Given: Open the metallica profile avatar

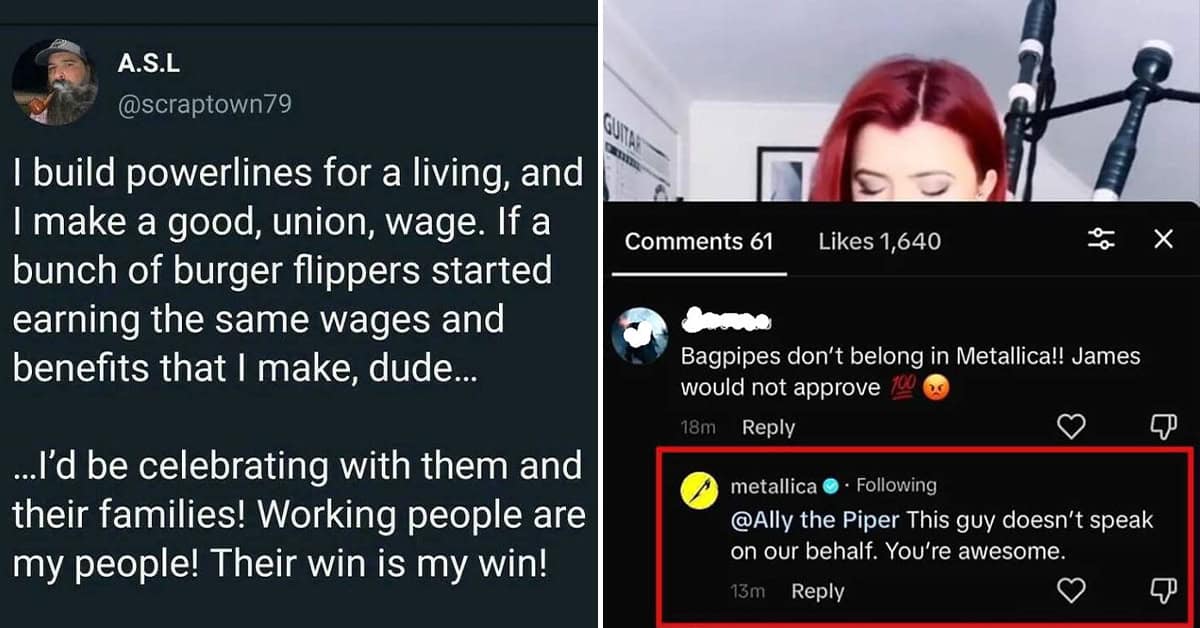Looking at the screenshot, I should (x=700, y=489).
